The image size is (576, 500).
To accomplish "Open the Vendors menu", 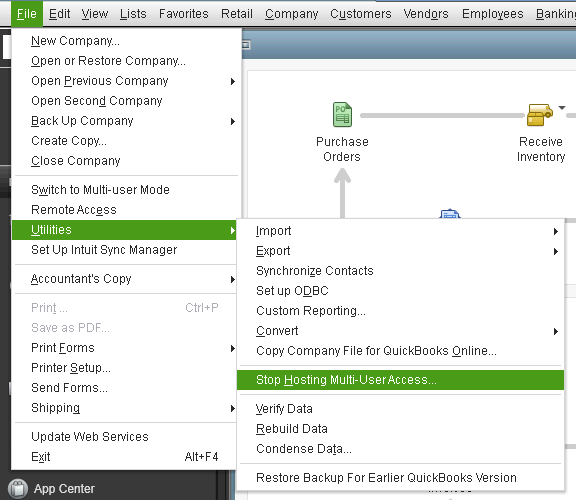I will tap(426, 14).
